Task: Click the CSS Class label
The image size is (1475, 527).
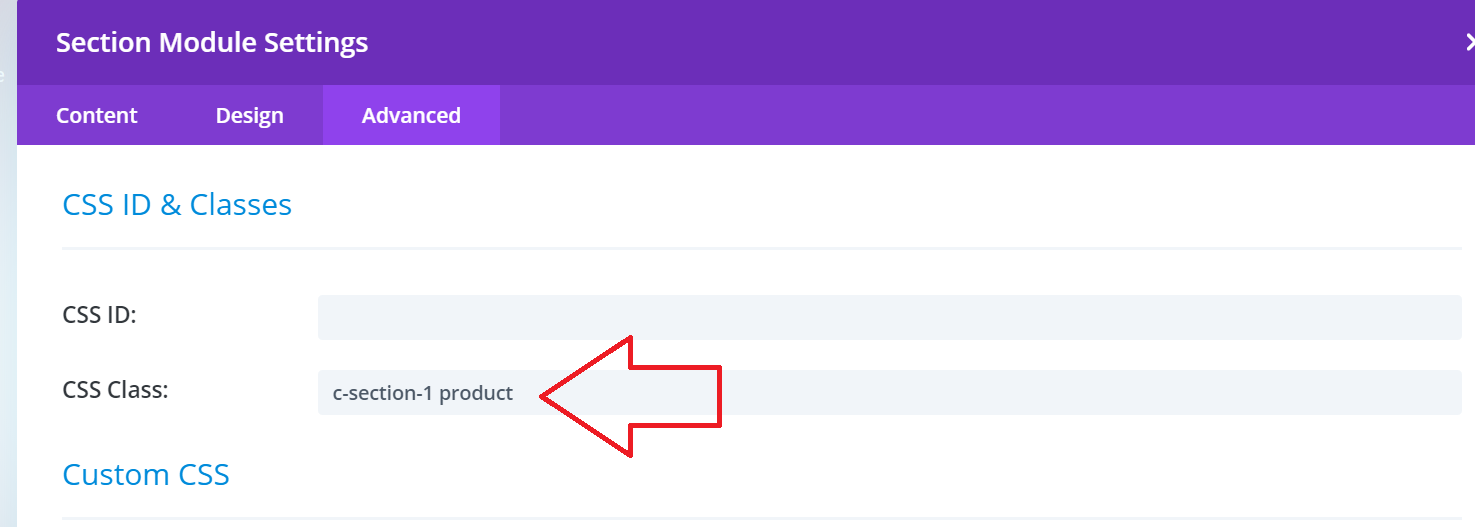Action: pyautogui.click(x=115, y=389)
